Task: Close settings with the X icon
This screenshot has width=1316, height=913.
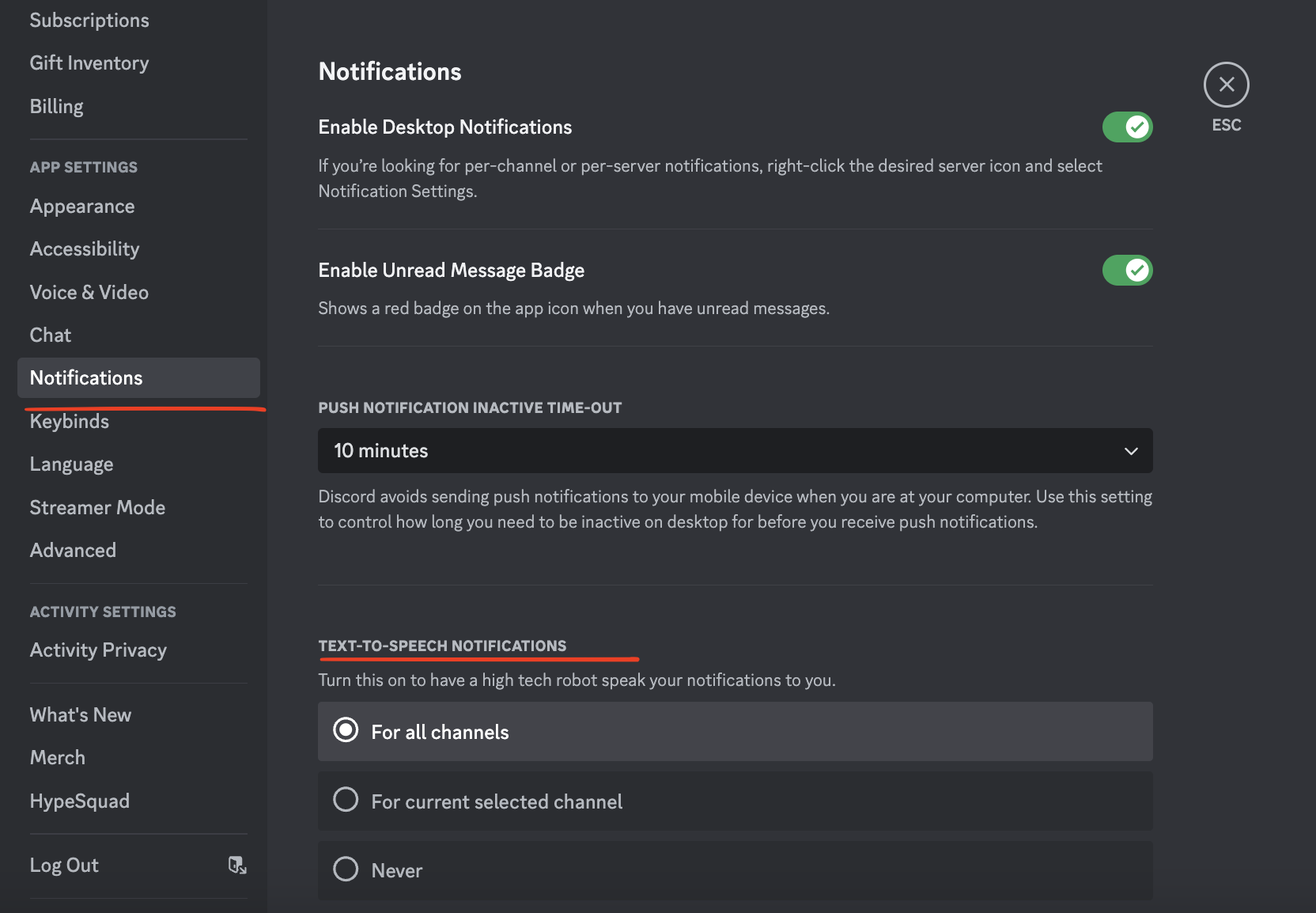Action: pos(1226,85)
